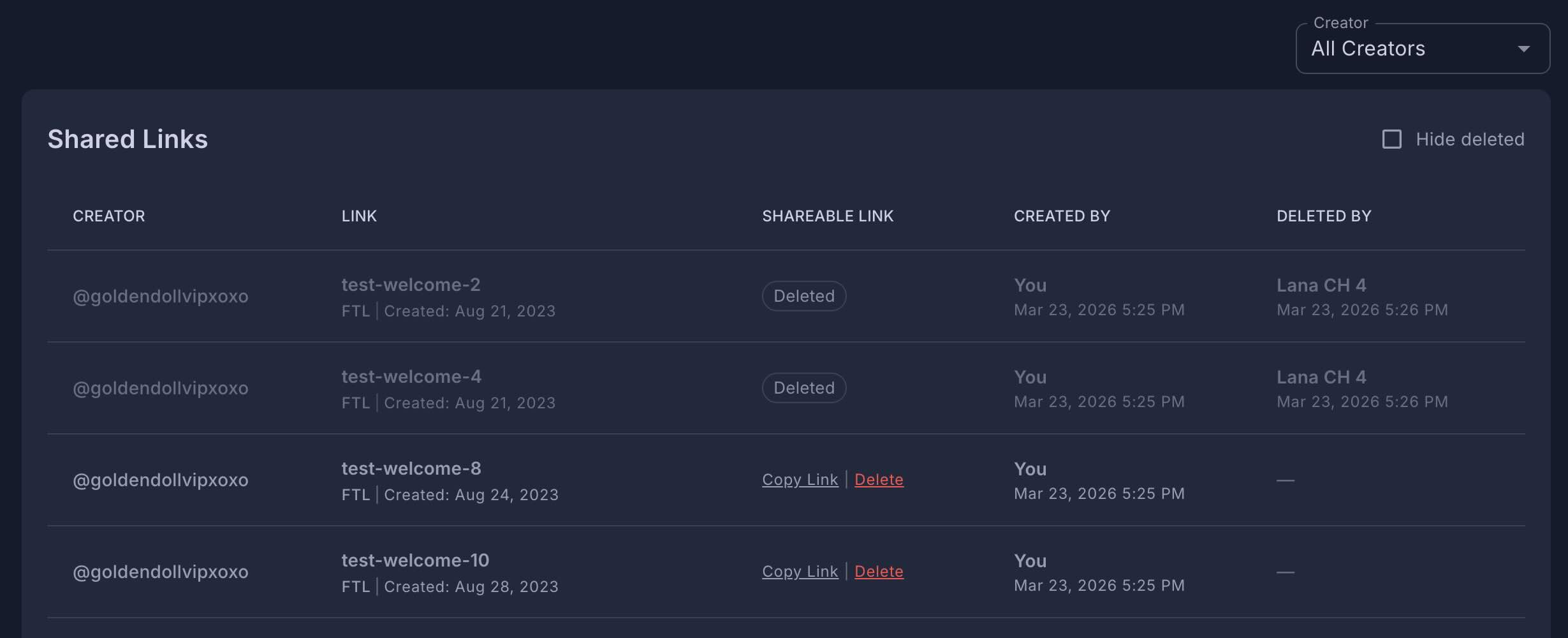Viewport: 1568px width, 638px height.
Task: Click the test-welcome-8 link name
Action: coord(411,468)
